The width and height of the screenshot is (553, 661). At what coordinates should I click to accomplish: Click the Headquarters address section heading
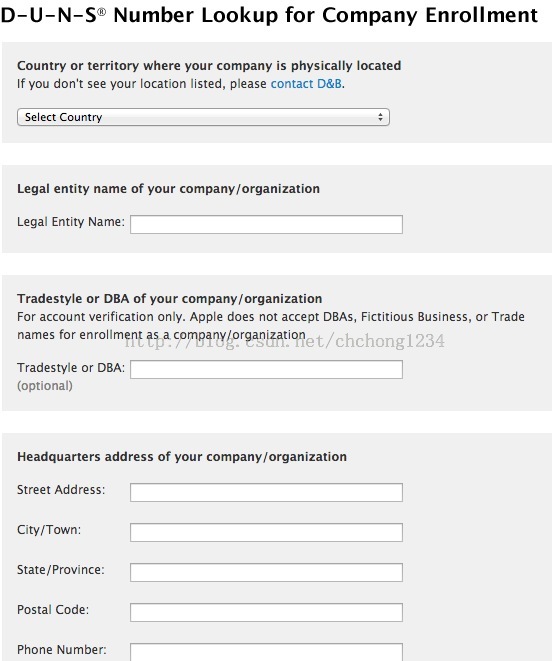(182, 457)
